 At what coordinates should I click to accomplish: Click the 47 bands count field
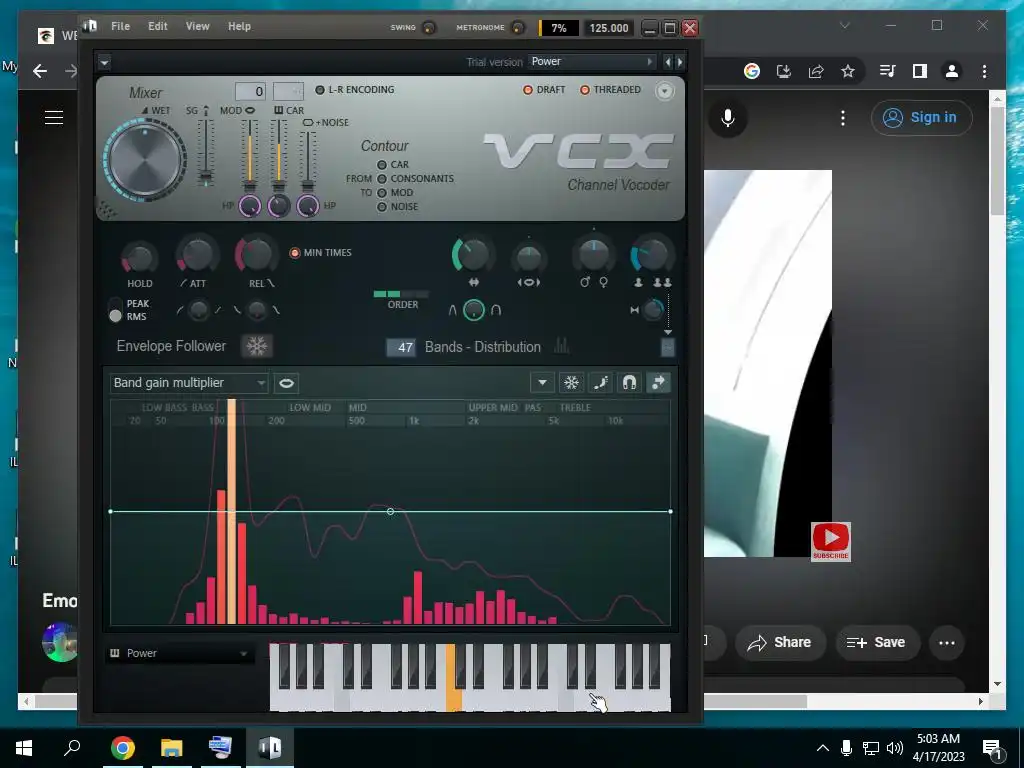pyautogui.click(x=401, y=347)
